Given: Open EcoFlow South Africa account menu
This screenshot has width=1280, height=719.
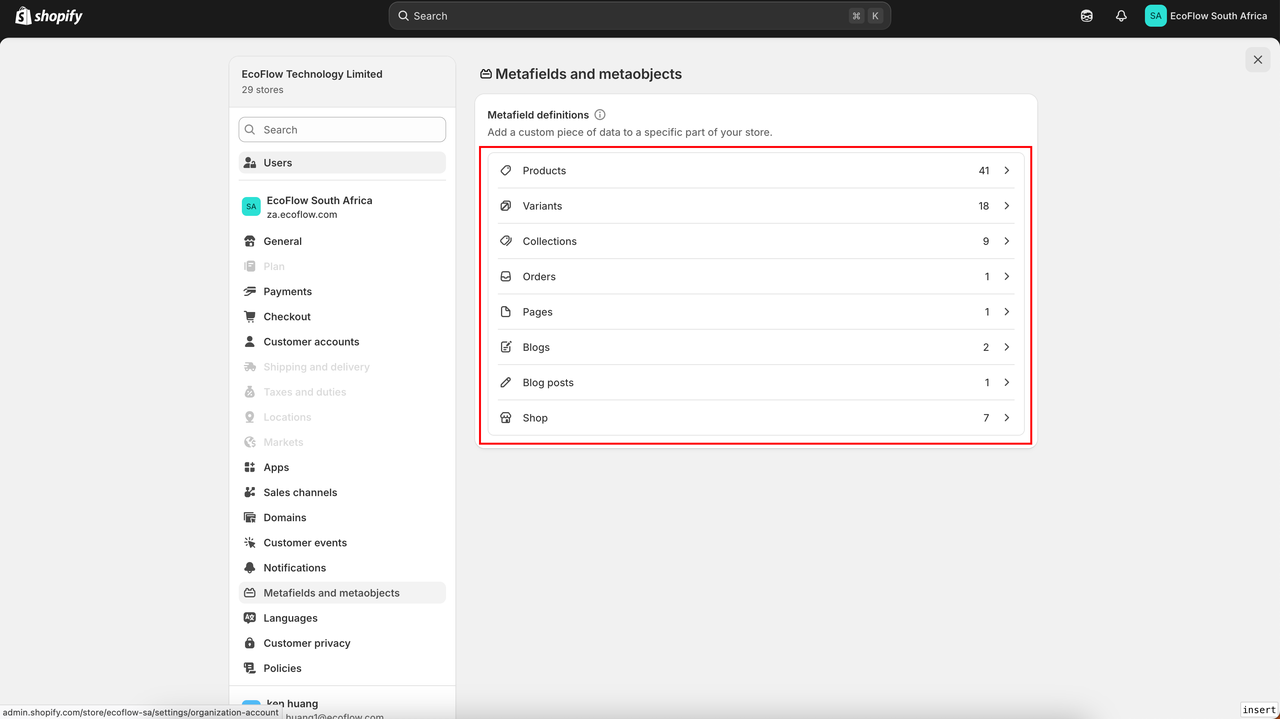Looking at the screenshot, I should tap(1206, 16).
